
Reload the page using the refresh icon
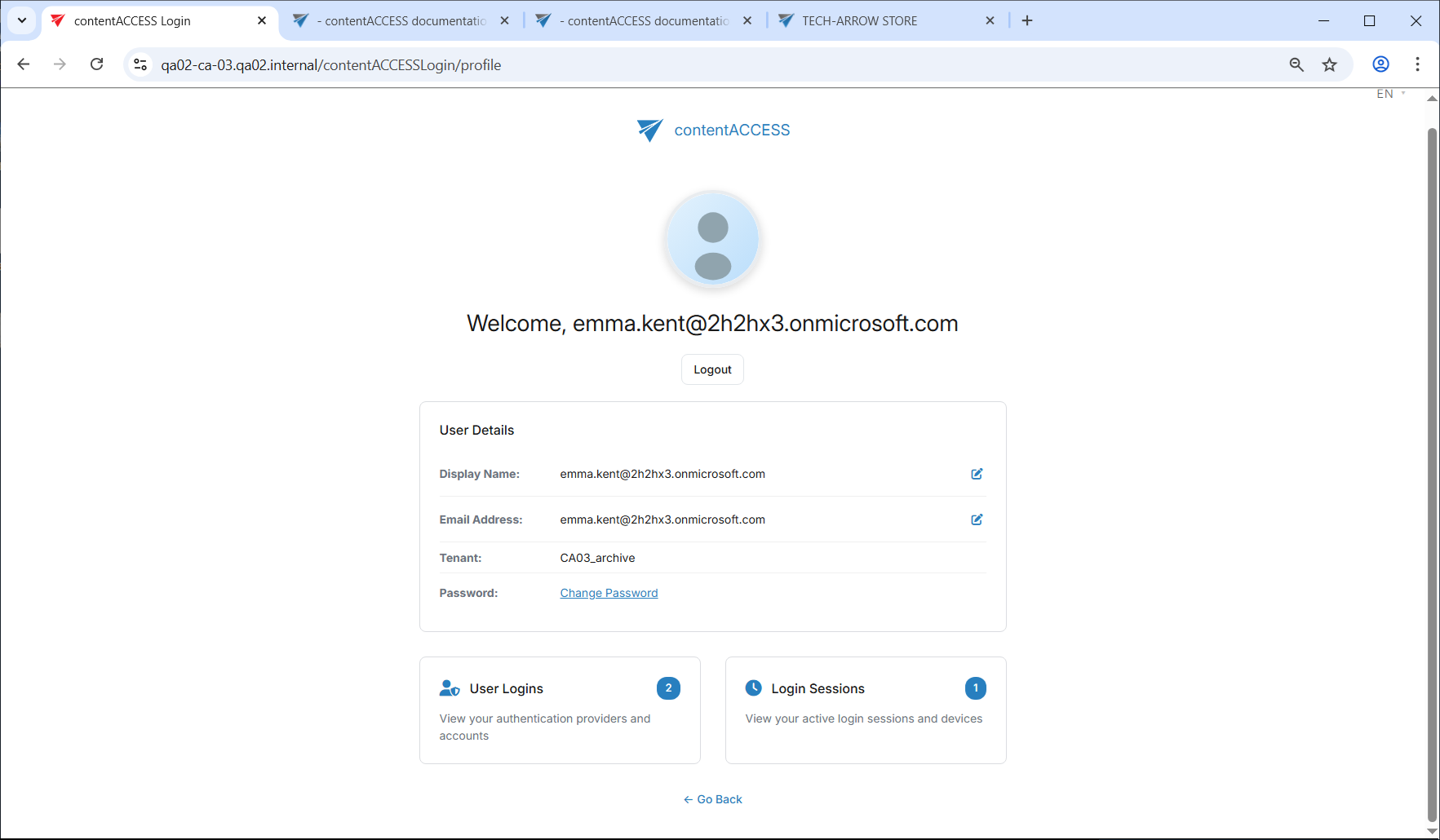point(96,64)
